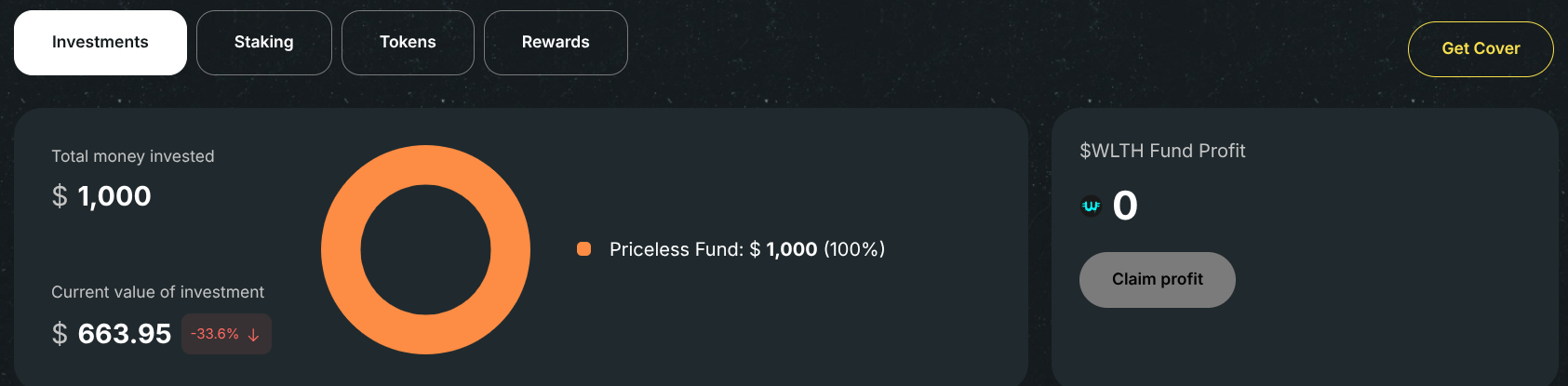Go to the Rewards tab

pyautogui.click(x=556, y=43)
